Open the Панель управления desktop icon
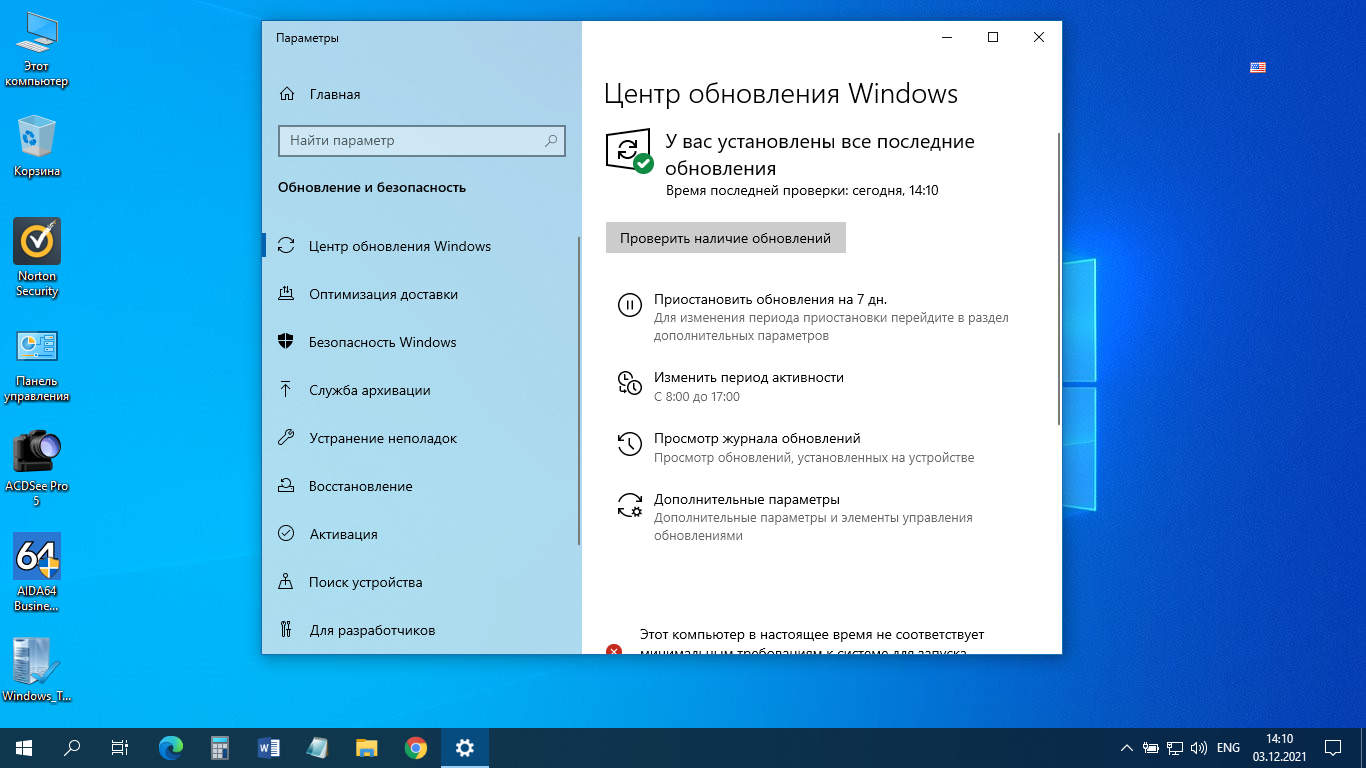Image resolution: width=1366 pixels, height=768 pixels. pyautogui.click(x=37, y=347)
